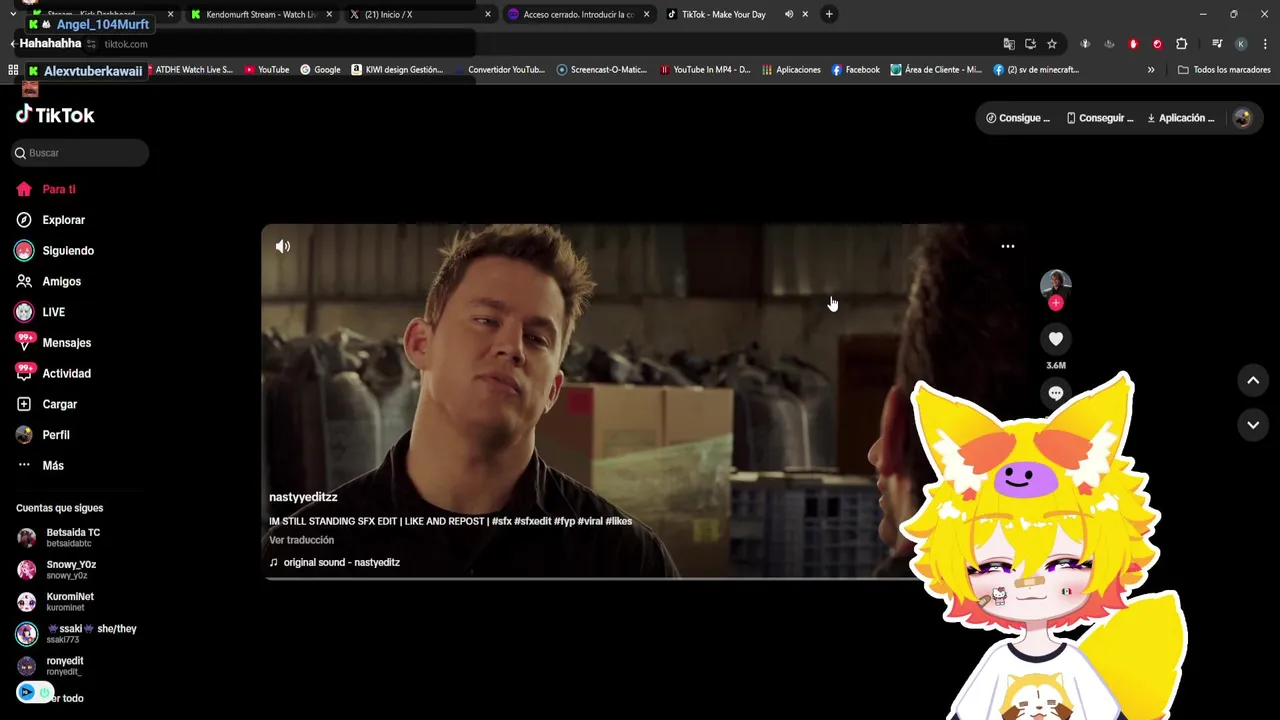This screenshot has width=1280, height=720.
Task: Open the Screencast-O-Matic bookmark
Action: [x=602, y=70]
